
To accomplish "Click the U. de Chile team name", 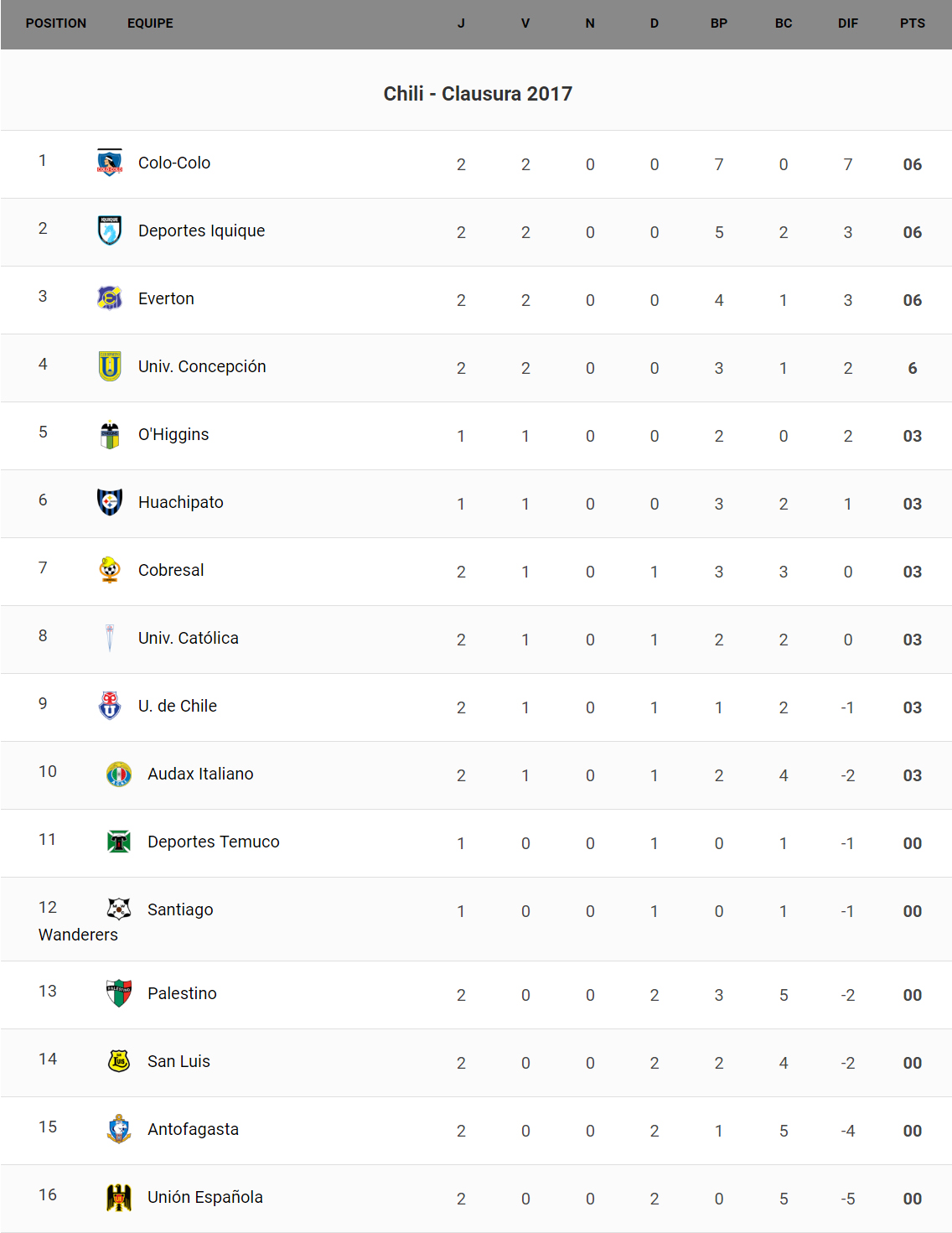I will 178,706.
